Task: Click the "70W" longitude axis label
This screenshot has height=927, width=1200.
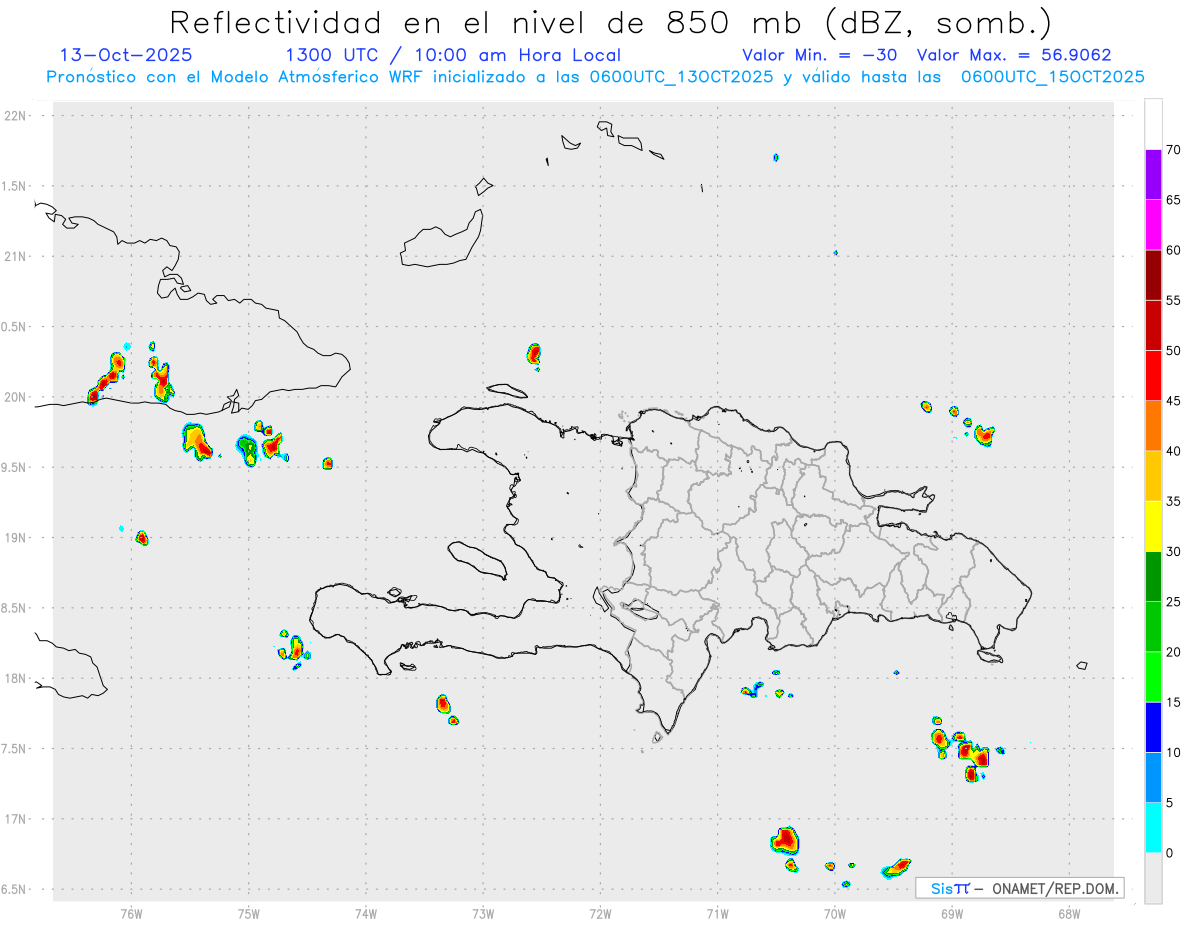Action: click(835, 913)
